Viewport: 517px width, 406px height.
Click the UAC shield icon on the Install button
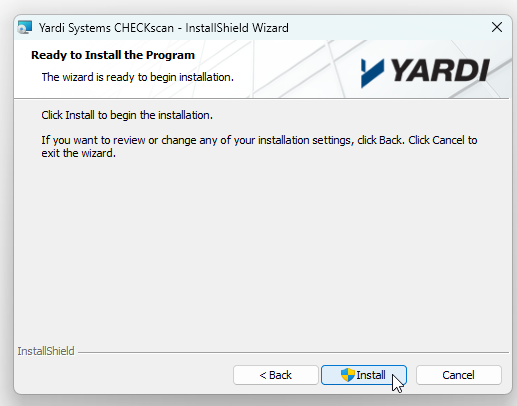coord(348,375)
